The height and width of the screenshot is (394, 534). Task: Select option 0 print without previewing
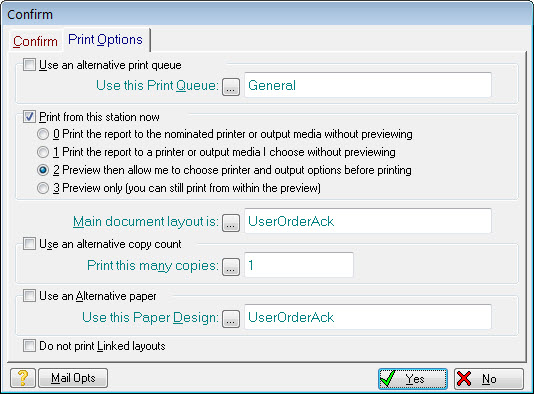click(x=43, y=134)
